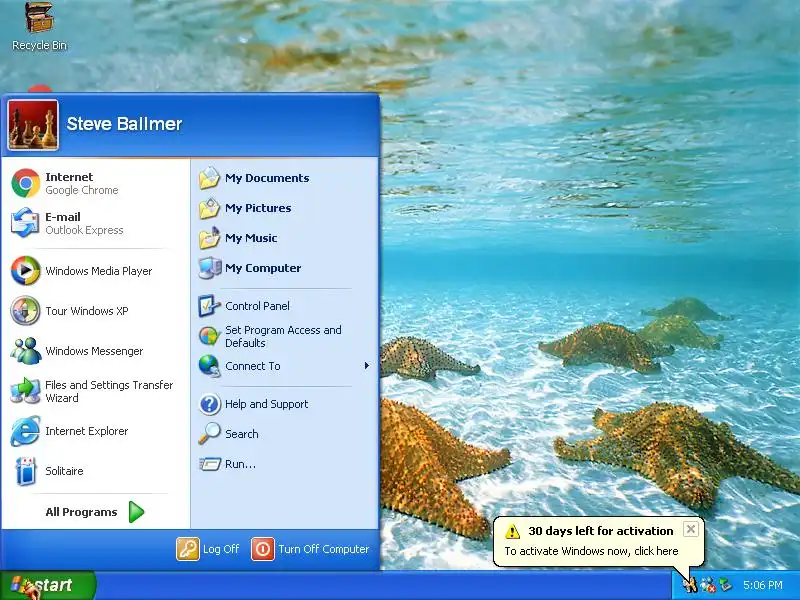Click the Steve Ballmer chess account picture
The image size is (800, 600).
33,124
